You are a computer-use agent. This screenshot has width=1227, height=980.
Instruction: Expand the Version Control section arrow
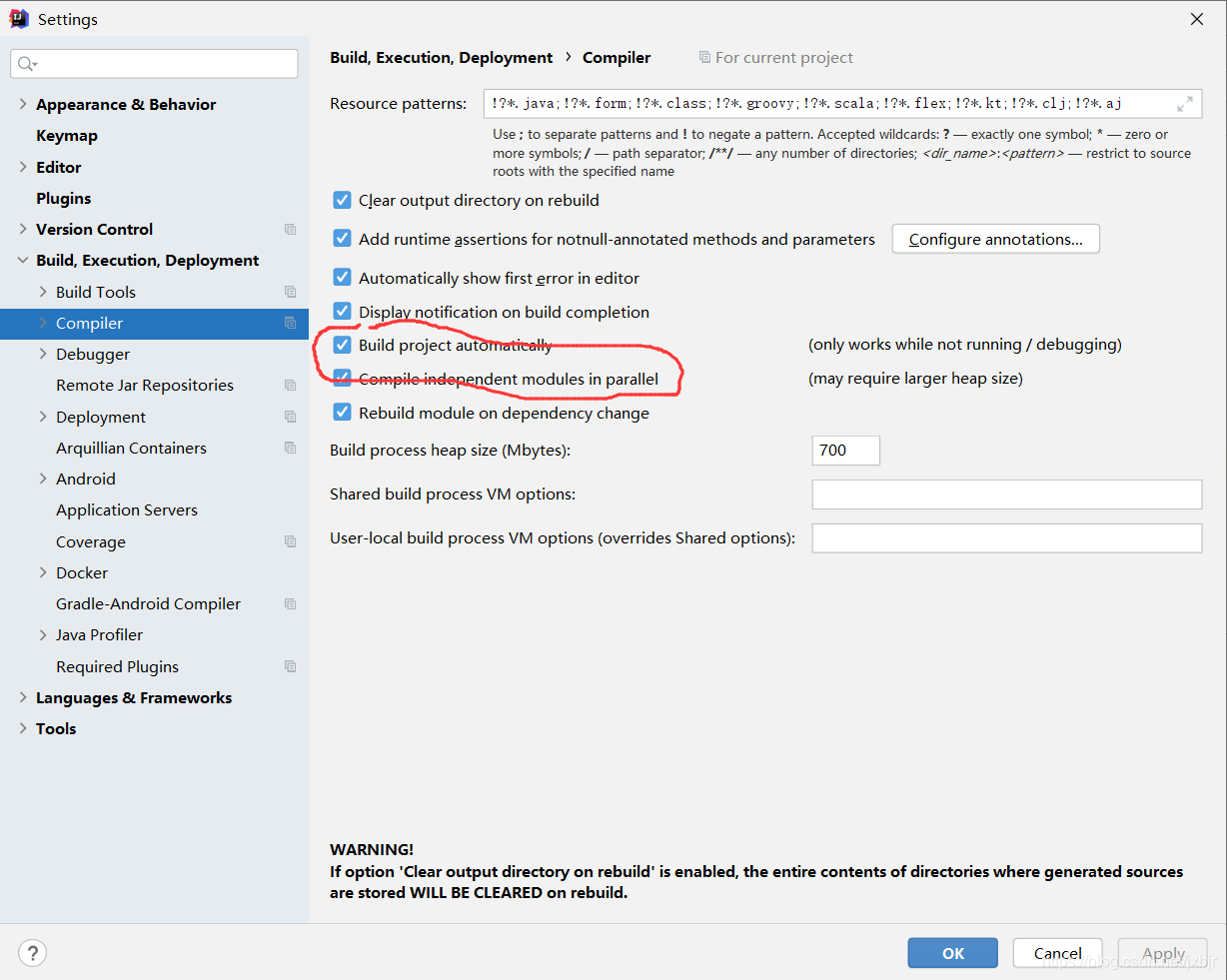pyautogui.click(x=23, y=229)
